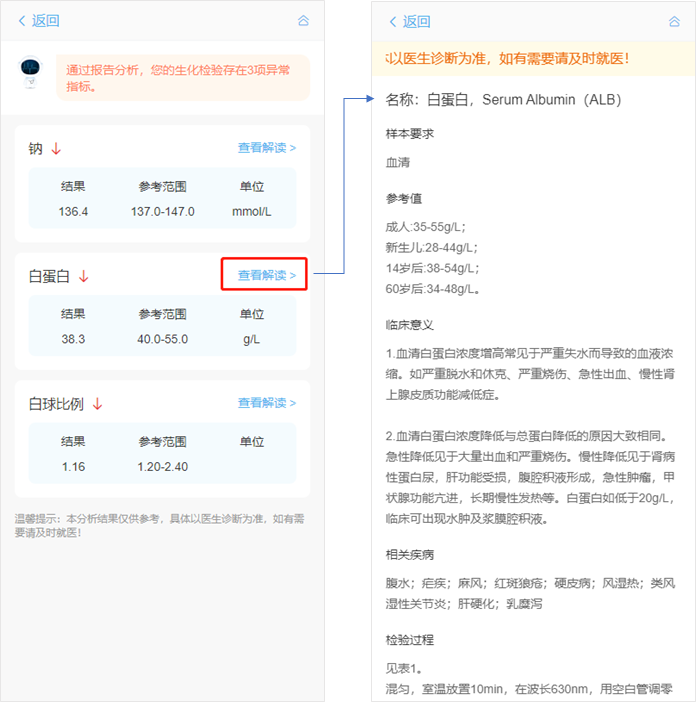
Task: Click the 白蛋白 item title
Action: pyautogui.click(x=49, y=276)
